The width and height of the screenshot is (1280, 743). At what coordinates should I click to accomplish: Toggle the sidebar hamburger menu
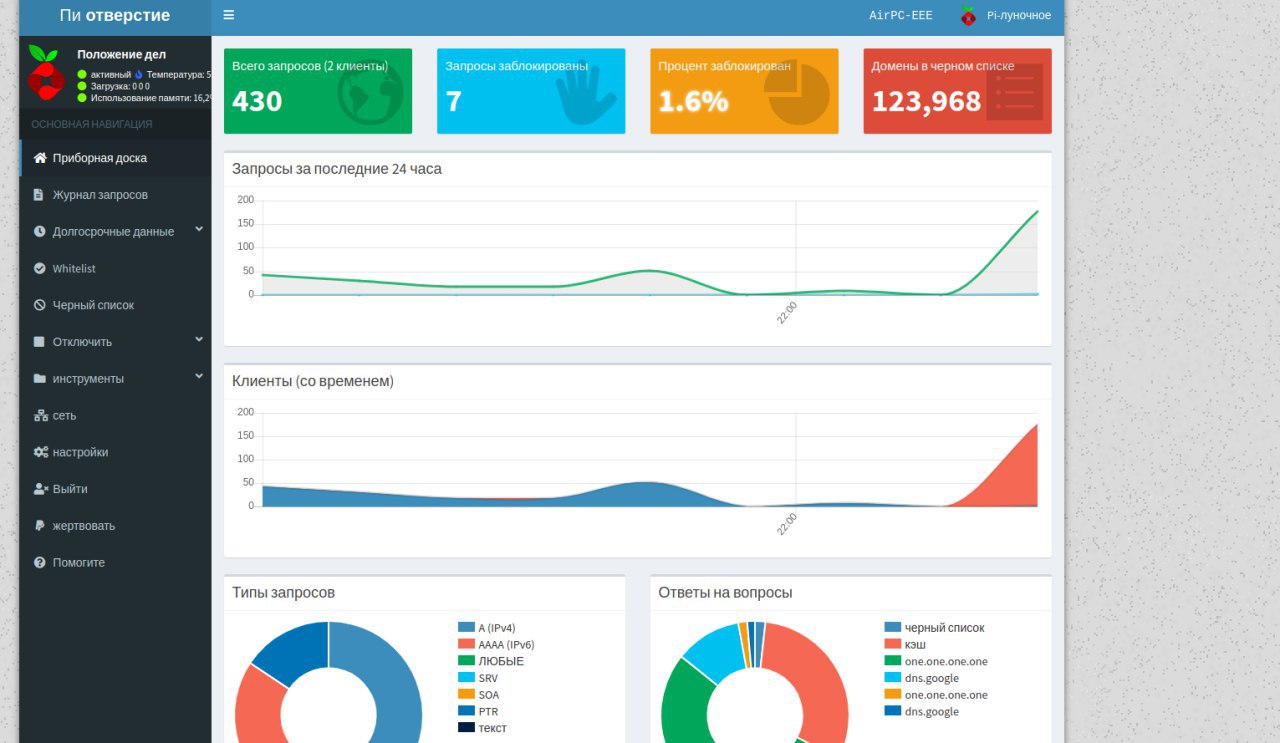(229, 15)
